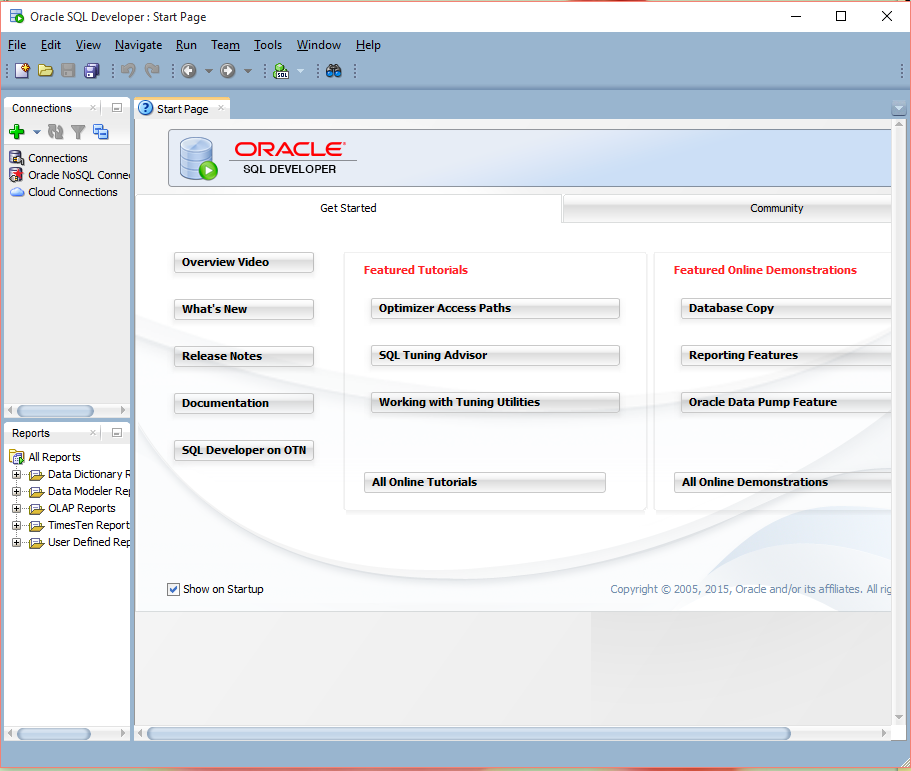Click the Start Page help icon on tab
This screenshot has height=771, width=911.
pos(146,108)
